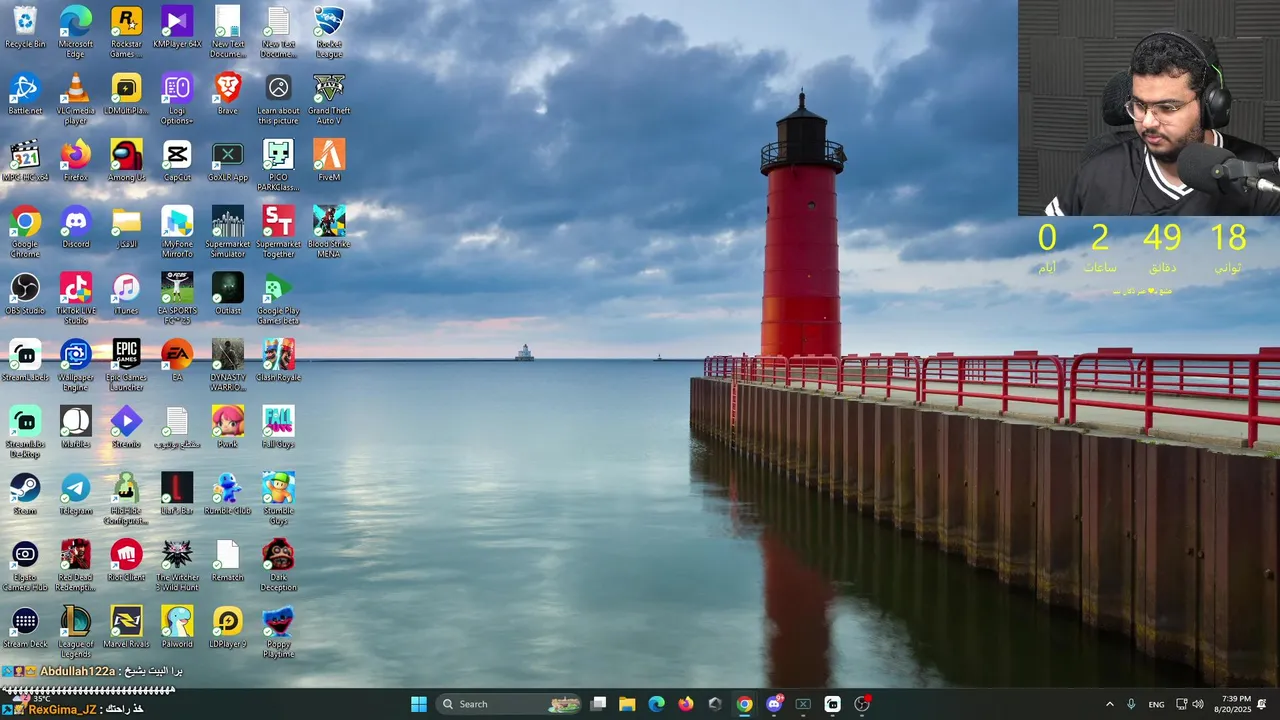Select the Fall Guys desktop icon
Screen dimensions: 1280x720
278,428
